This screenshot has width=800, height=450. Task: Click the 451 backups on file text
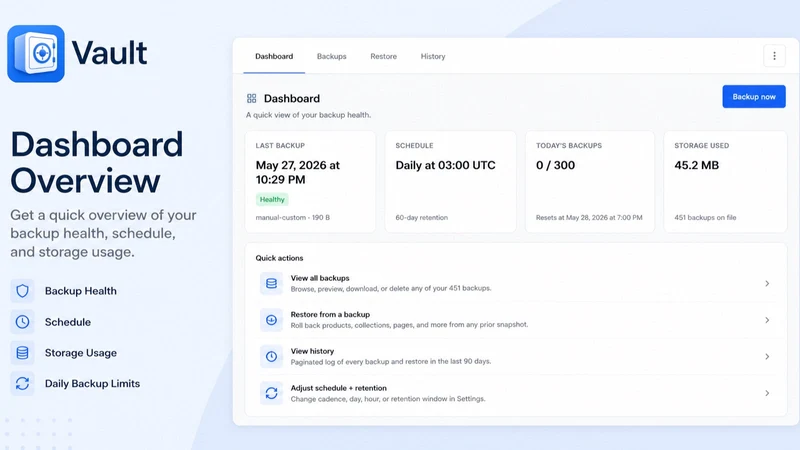(705, 217)
